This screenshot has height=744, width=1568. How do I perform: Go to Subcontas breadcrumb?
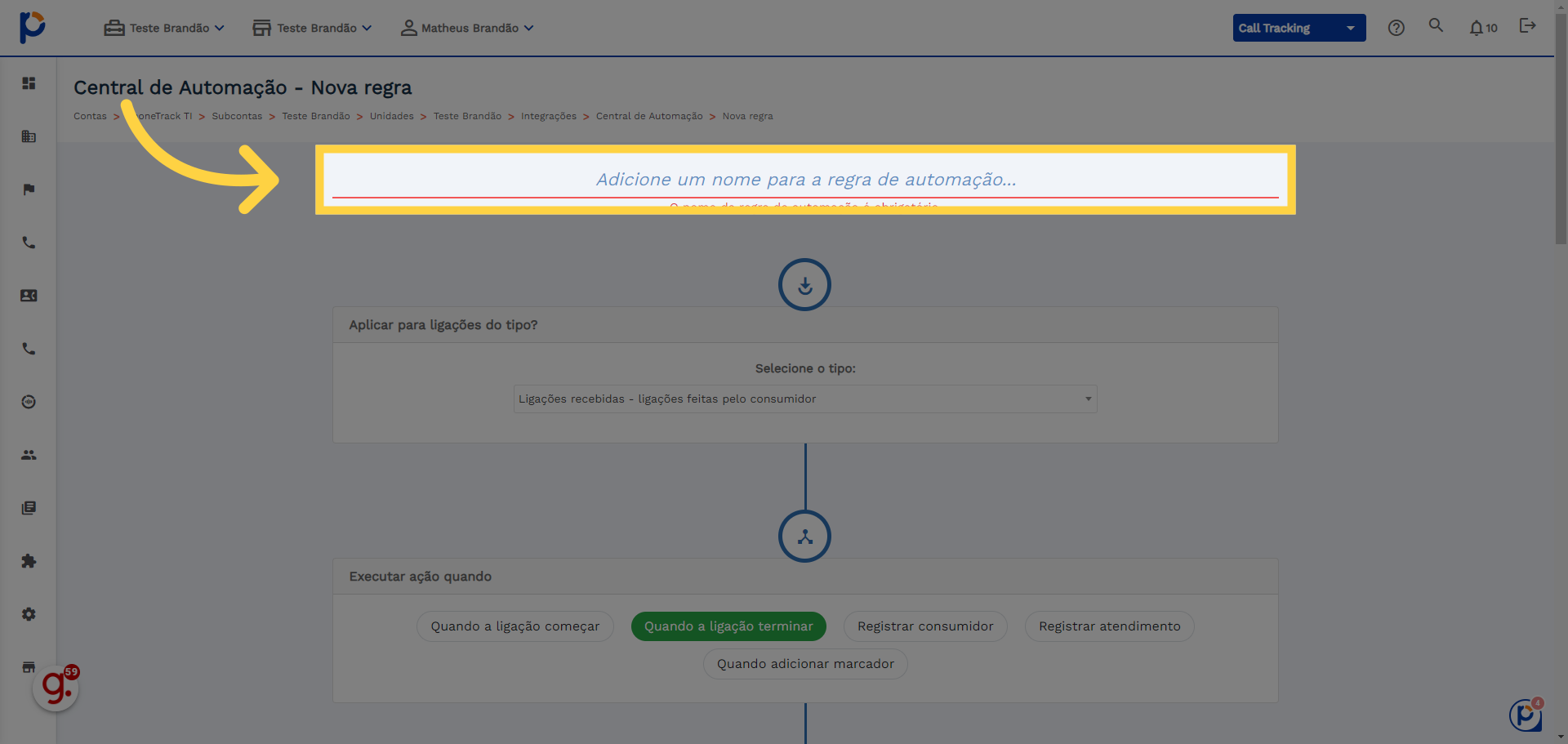[237, 116]
